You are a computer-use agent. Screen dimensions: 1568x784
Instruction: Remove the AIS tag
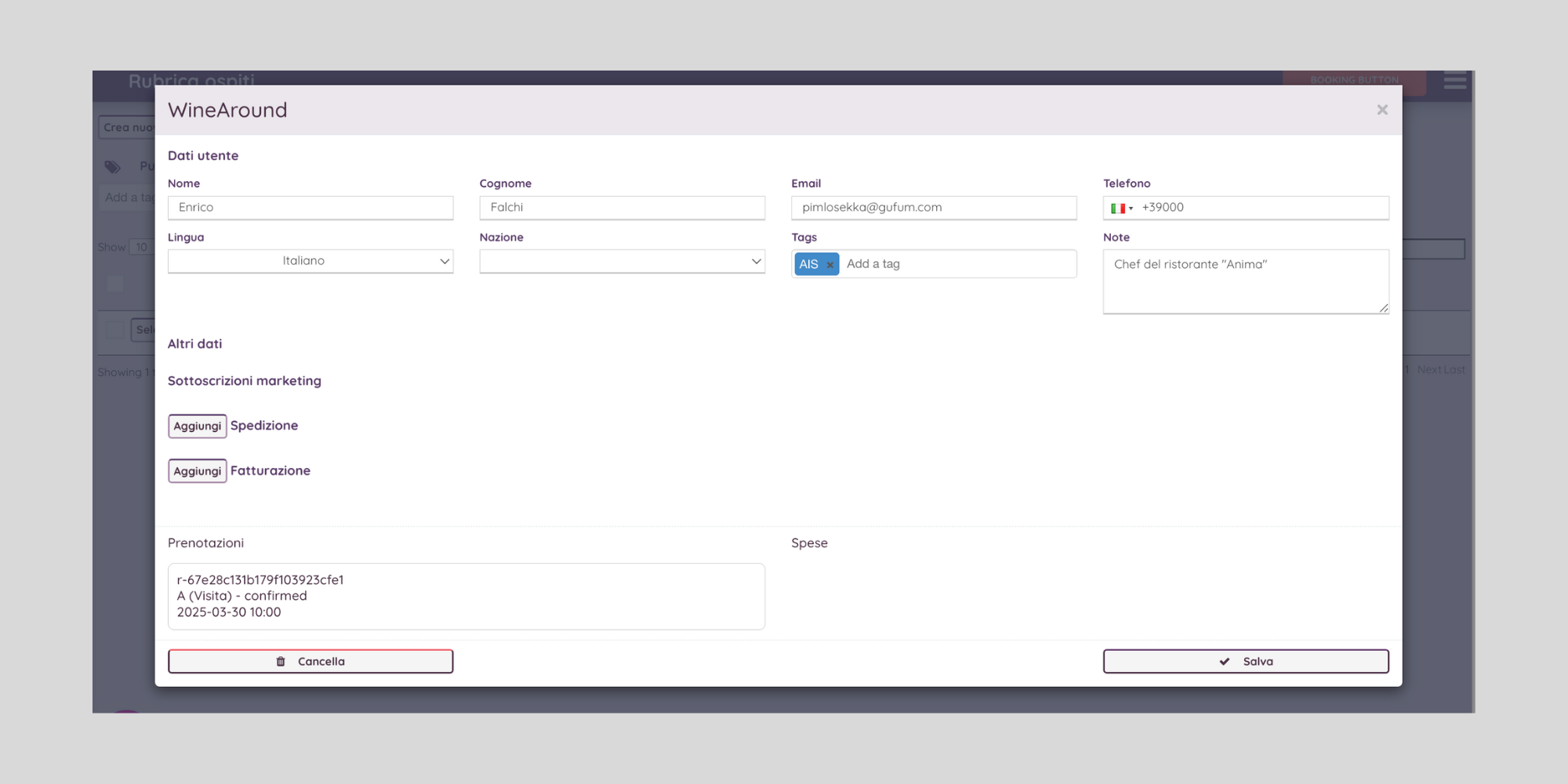click(829, 265)
